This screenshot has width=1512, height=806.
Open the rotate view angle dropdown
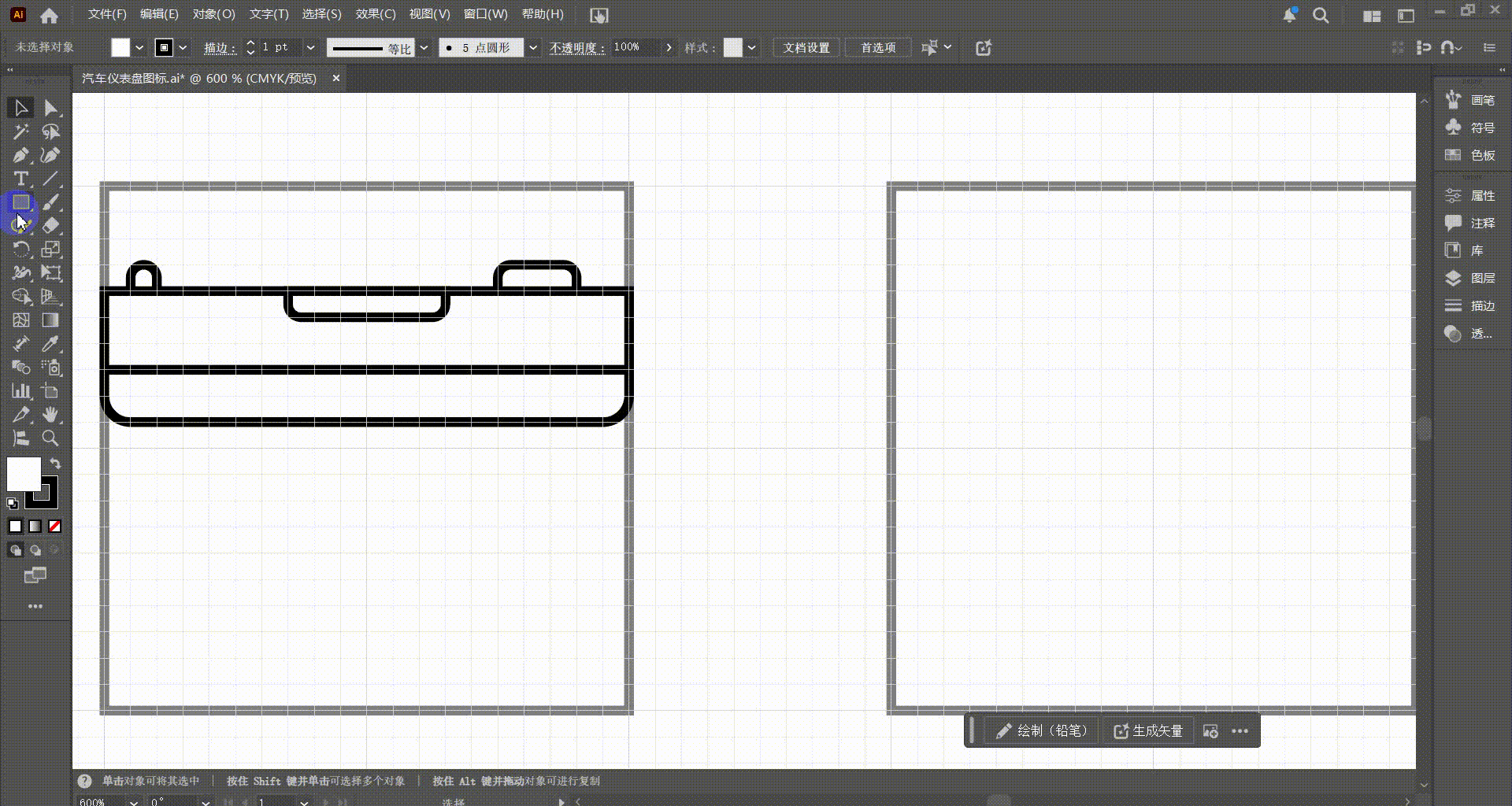206,802
